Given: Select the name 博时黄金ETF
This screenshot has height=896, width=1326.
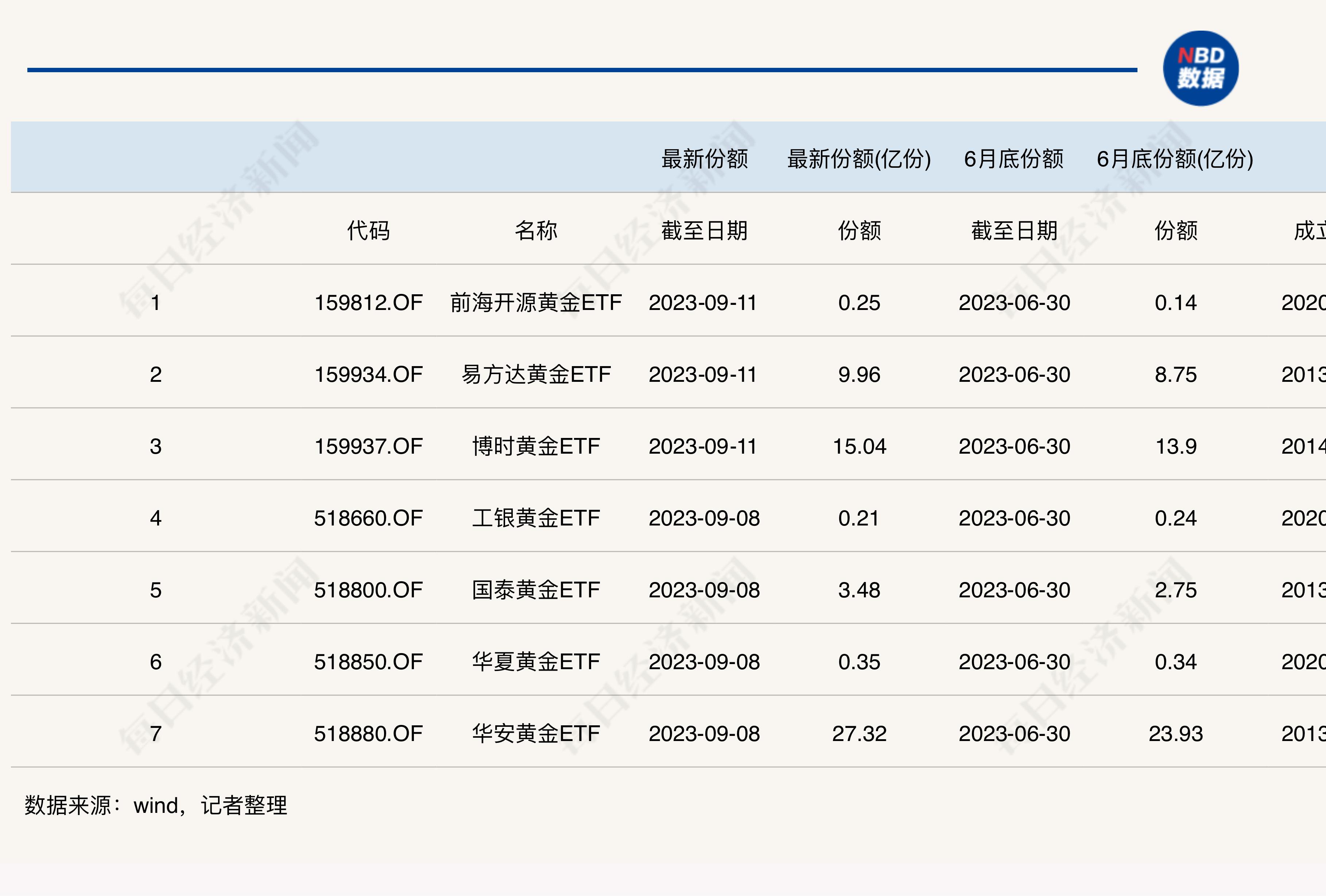Looking at the screenshot, I should click(536, 446).
